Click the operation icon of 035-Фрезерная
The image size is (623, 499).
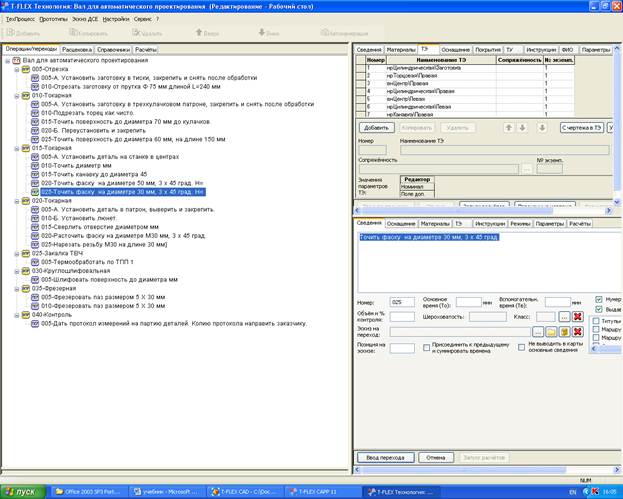[26, 288]
